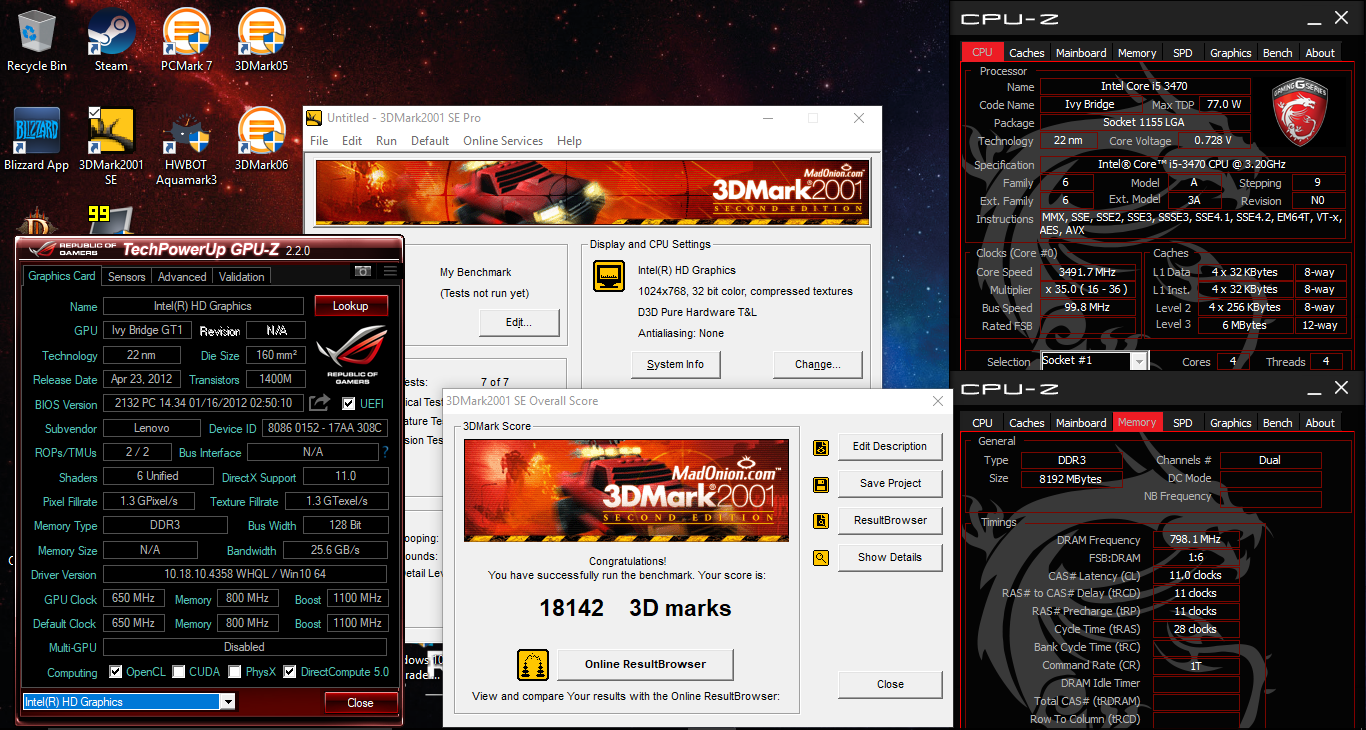Open the 3DMark06 desktop shortcut
Viewport: 1366px width, 730px height.
pyautogui.click(x=261, y=140)
